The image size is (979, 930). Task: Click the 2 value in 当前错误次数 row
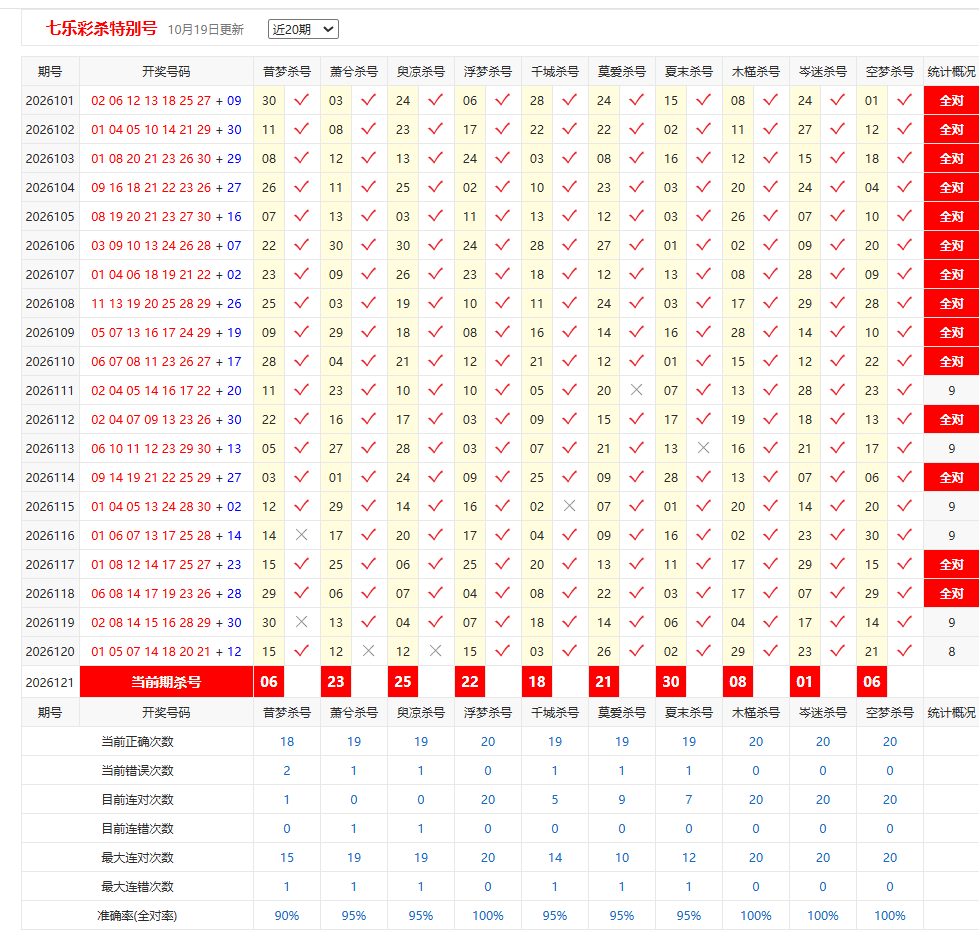[x=287, y=770]
